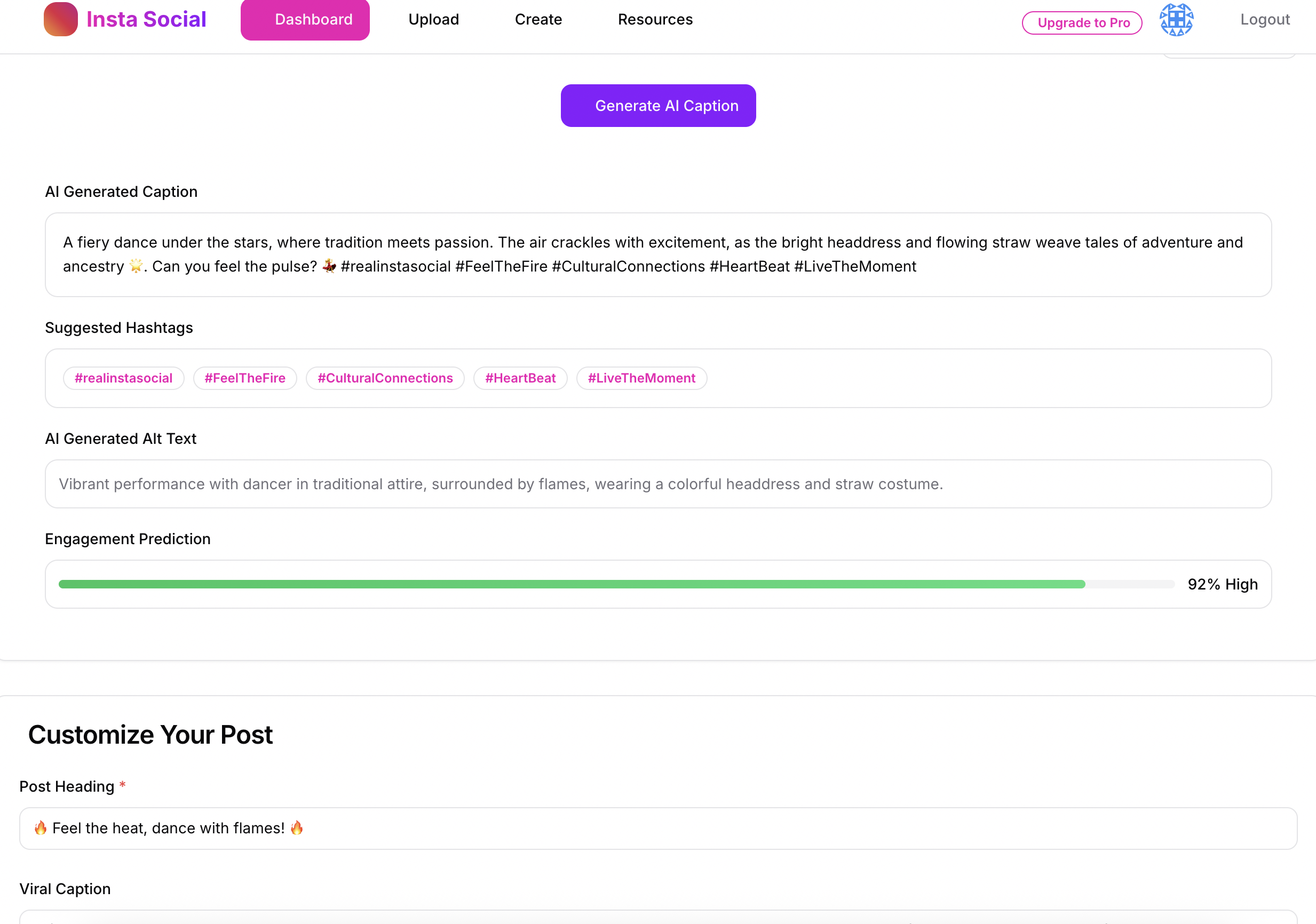Image resolution: width=1316 pixels, height=924 pixels.
Task: Choose the #HeartBeat hashtag chip
Action: coord(520,378)
